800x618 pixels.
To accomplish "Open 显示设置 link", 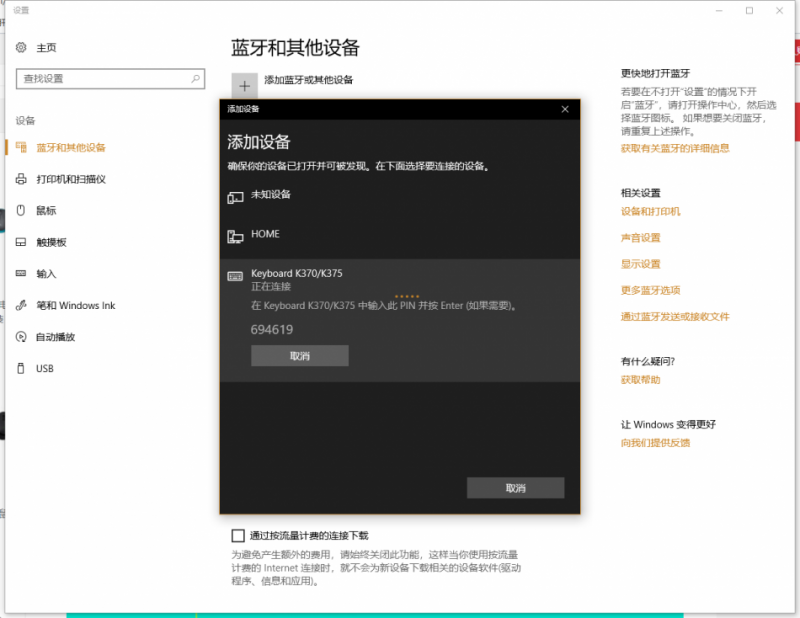I will pos(640,264).
